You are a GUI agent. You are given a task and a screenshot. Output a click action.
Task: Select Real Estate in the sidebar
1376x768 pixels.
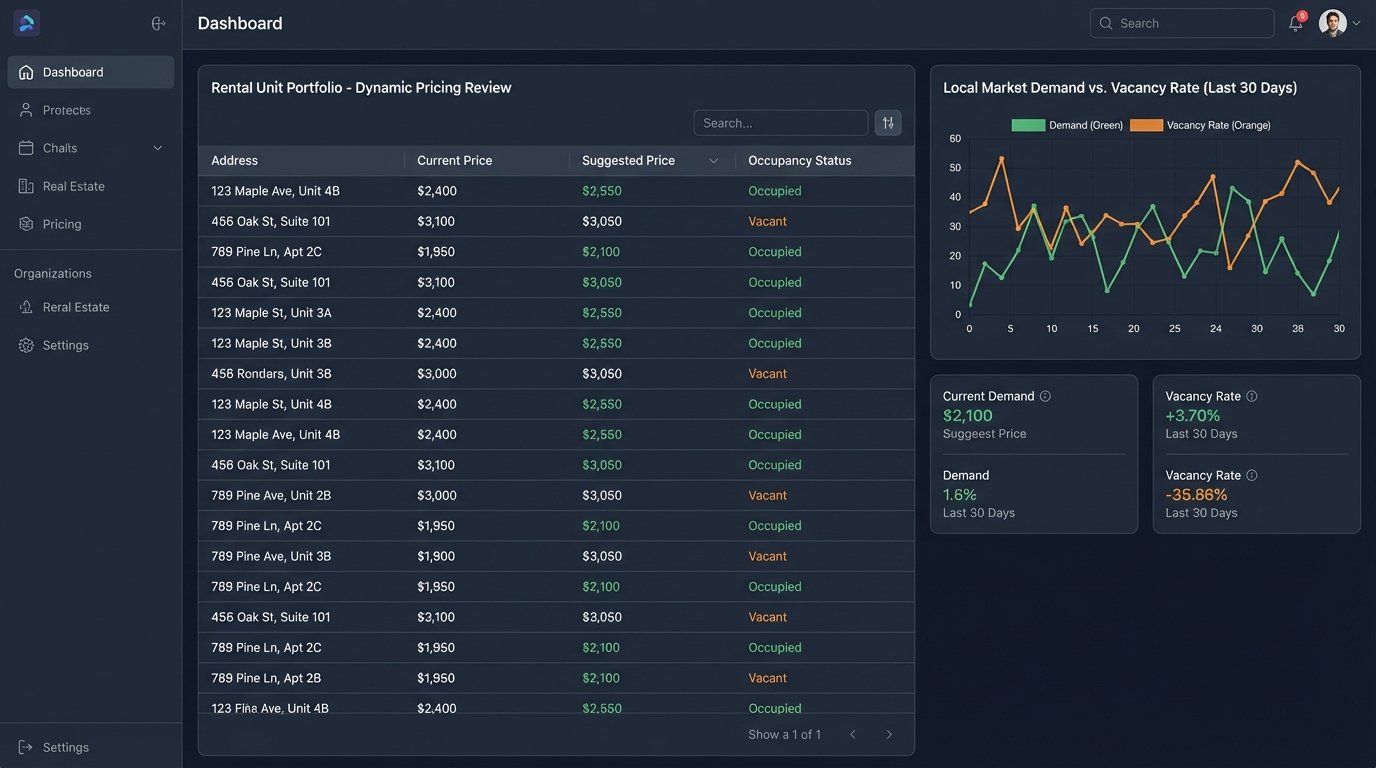73,186
